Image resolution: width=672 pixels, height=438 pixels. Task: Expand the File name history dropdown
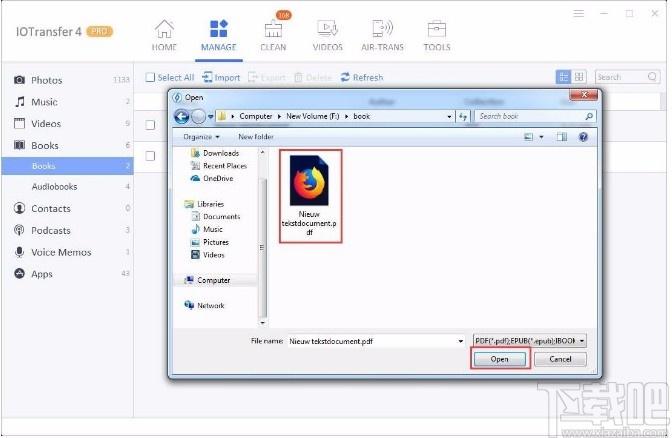[x=461, y=341]
